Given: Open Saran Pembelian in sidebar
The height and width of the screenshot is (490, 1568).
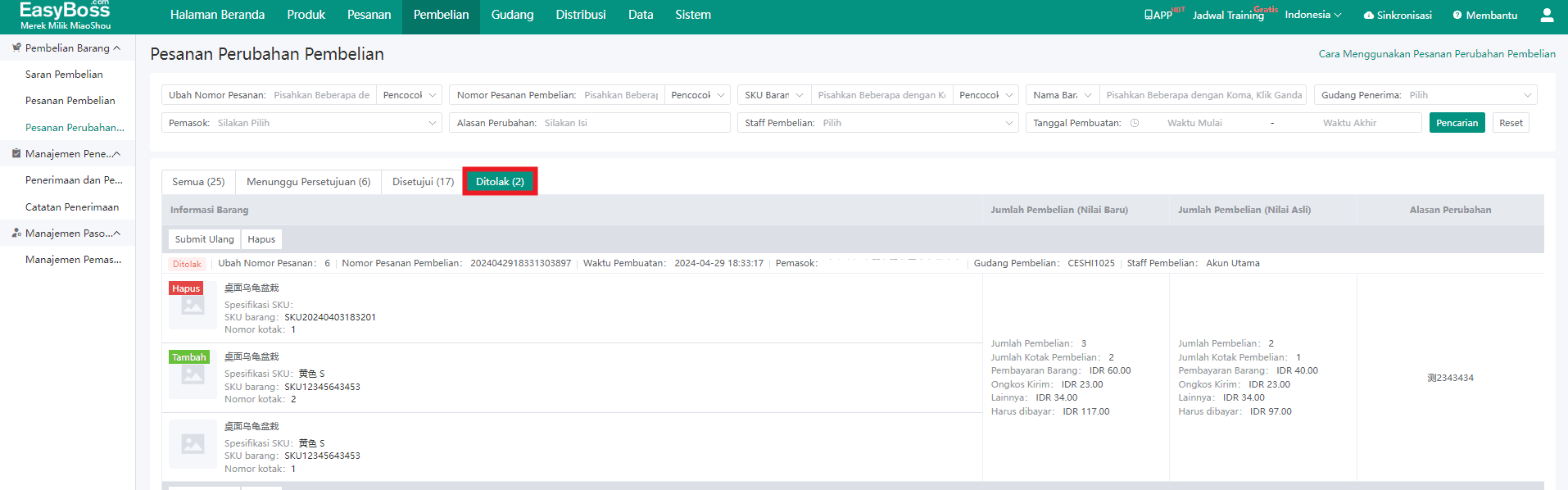Looking at the screenshot, I should point(64,75).
